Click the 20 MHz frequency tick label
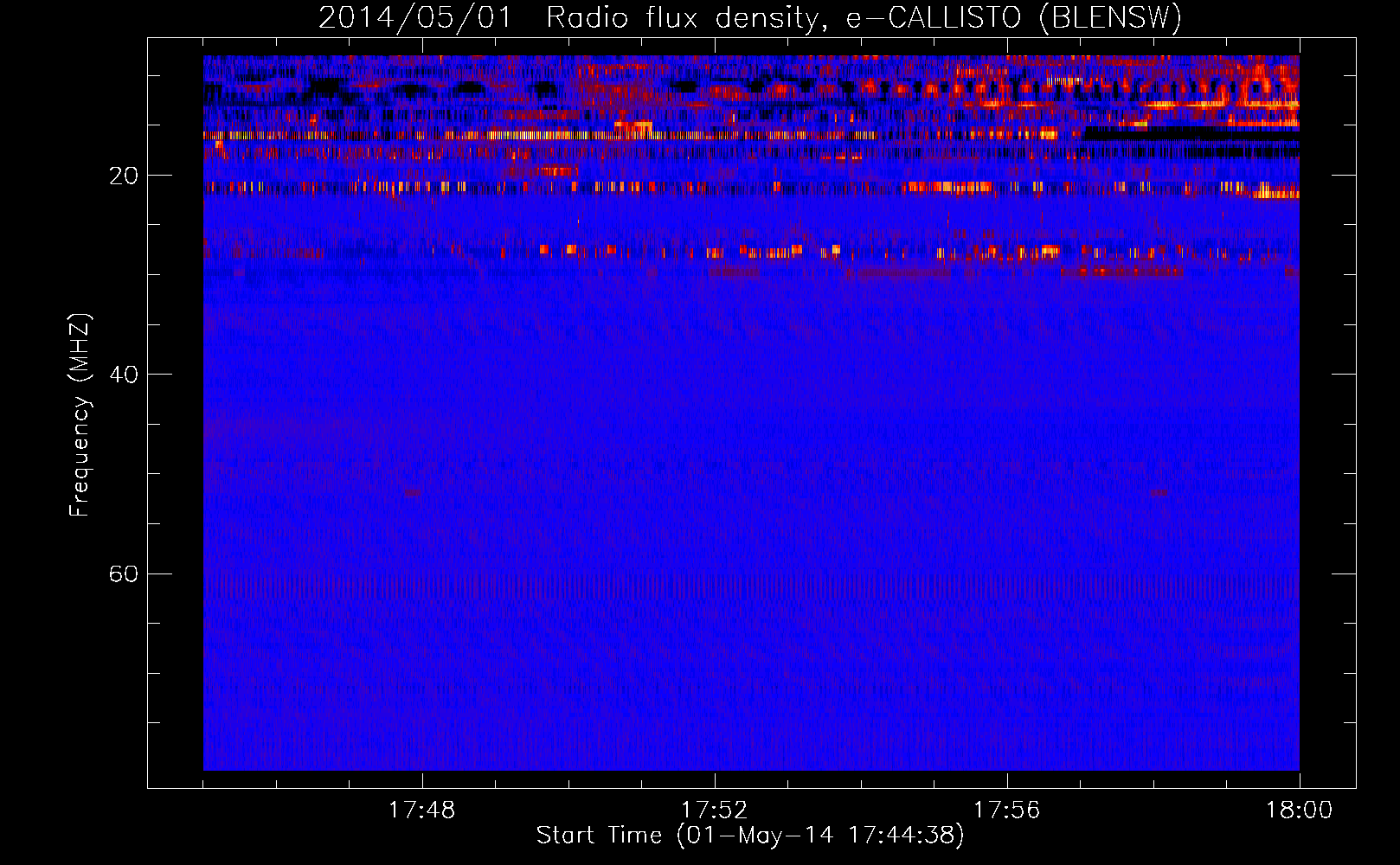The height and width of the screenshot is (865, 1400). 124,176
